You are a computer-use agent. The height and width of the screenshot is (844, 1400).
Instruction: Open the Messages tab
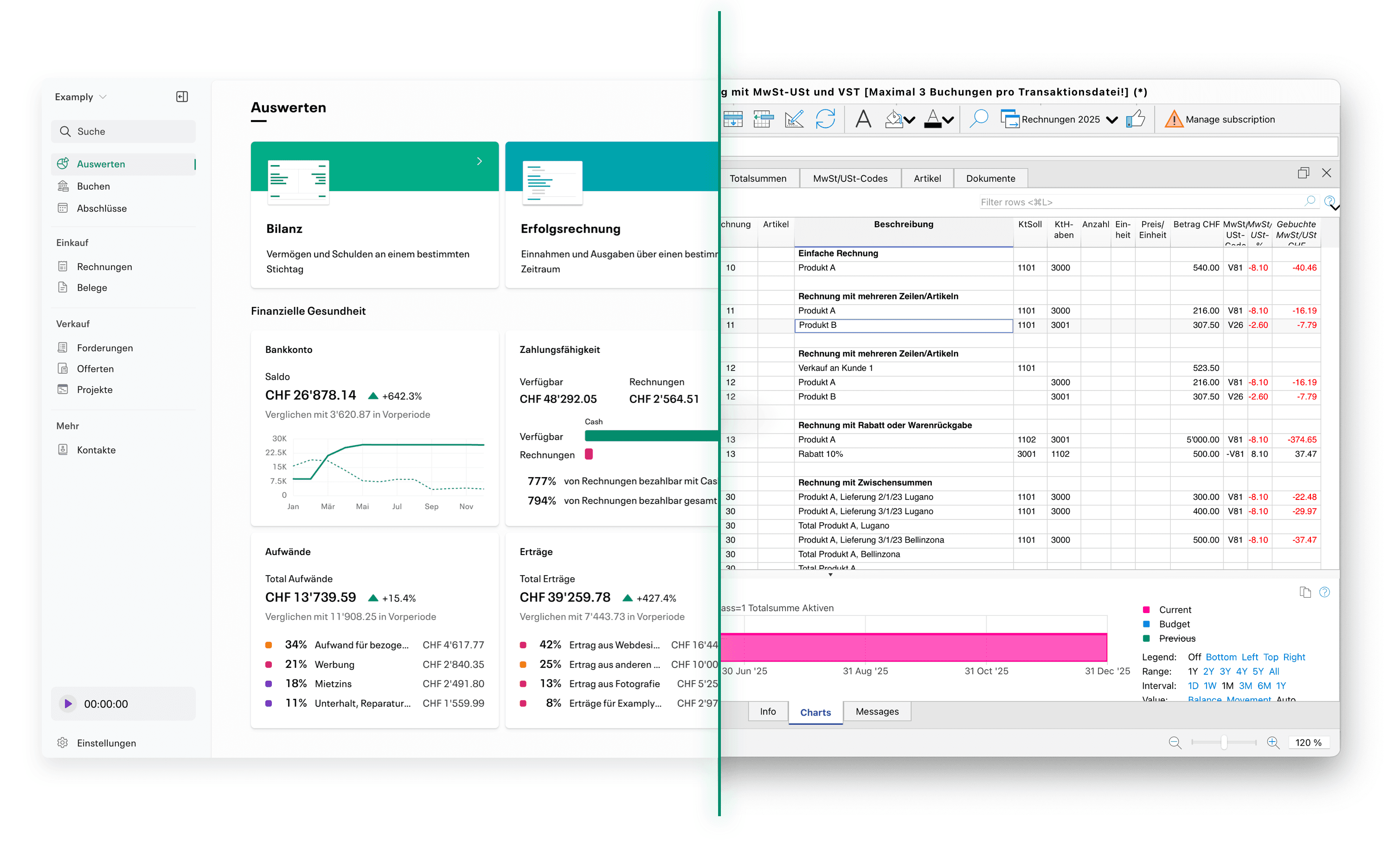pyautogui.click(x=877, y=712)
